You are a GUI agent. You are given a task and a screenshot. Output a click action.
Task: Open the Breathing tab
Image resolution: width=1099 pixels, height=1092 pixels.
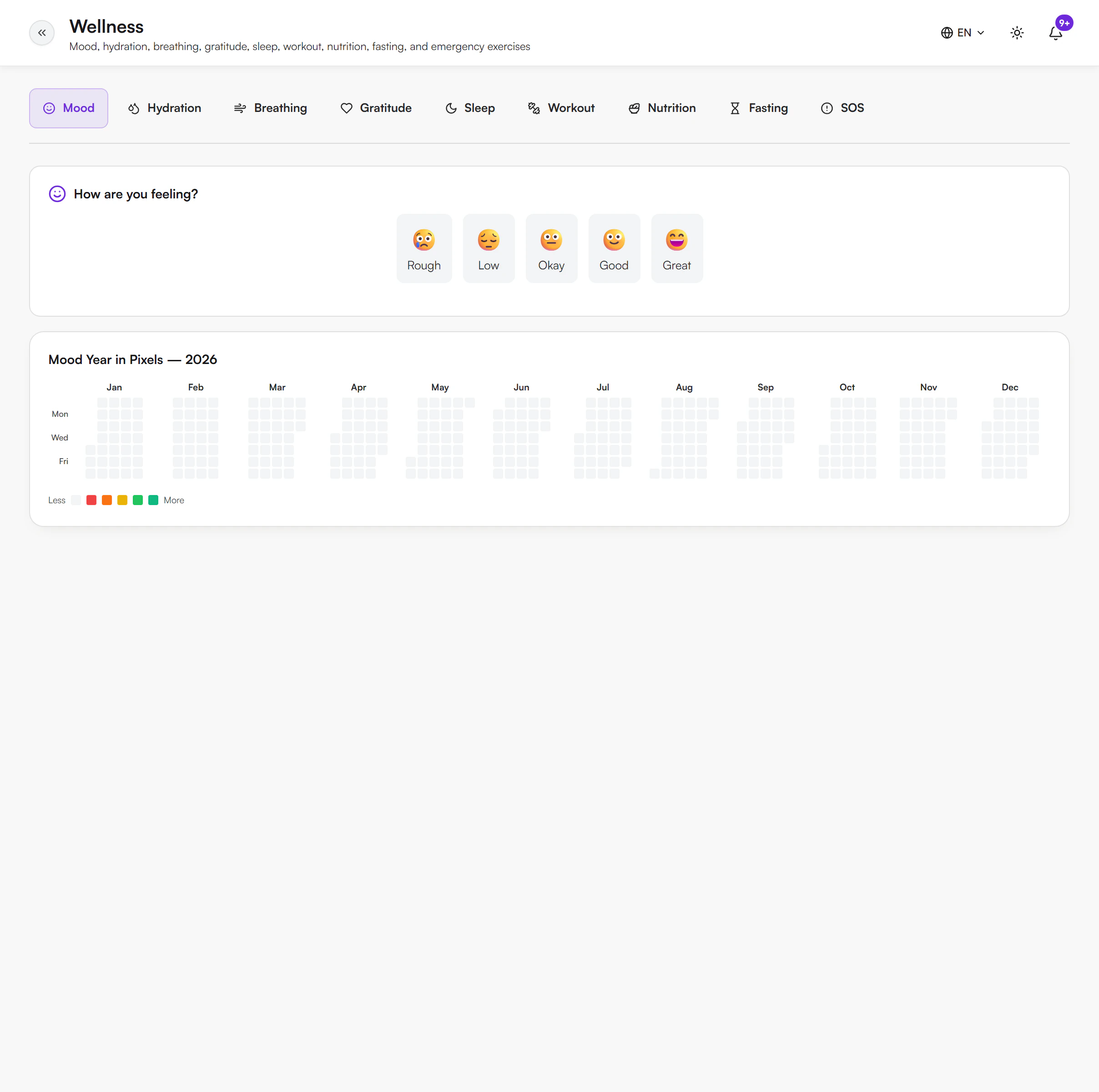click(270, 108)
